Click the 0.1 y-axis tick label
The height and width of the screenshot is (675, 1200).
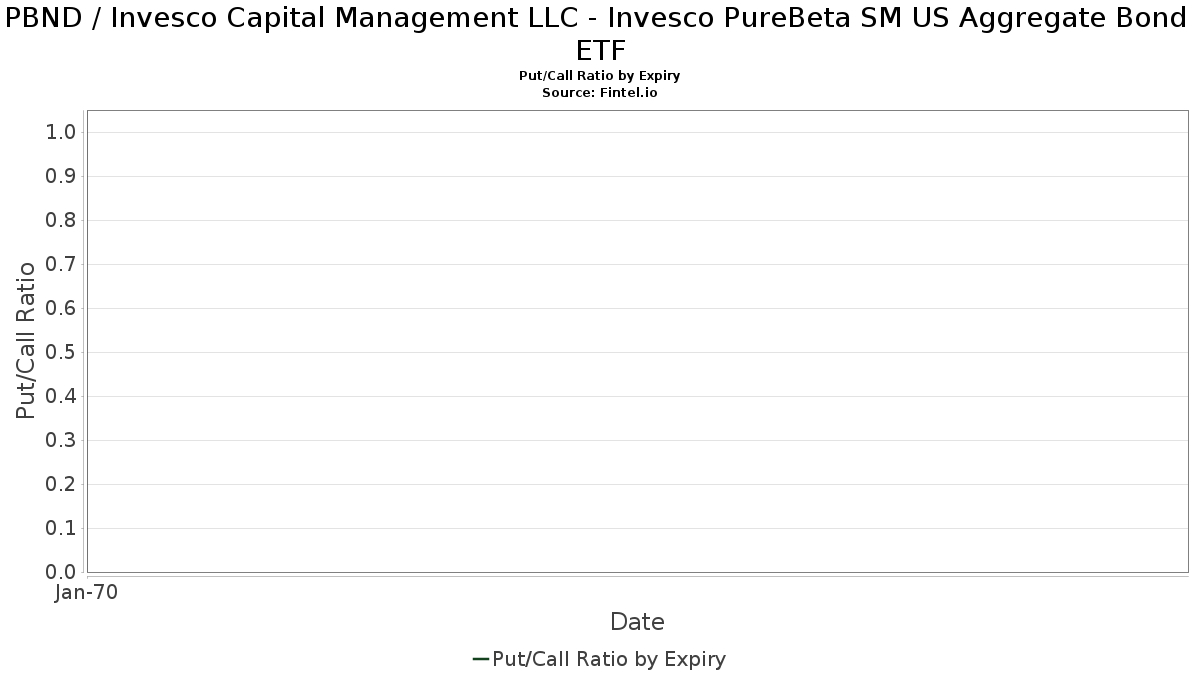(x=61, y=529)
